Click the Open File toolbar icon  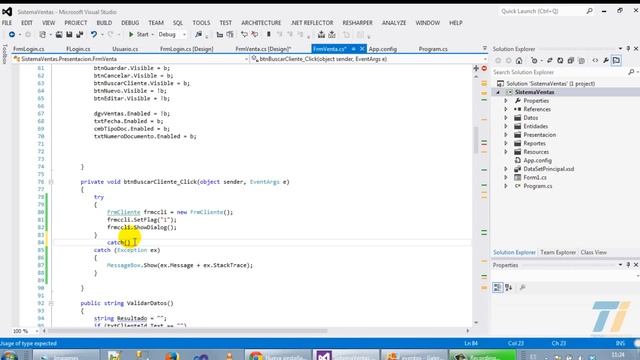[x=59, y=35]
